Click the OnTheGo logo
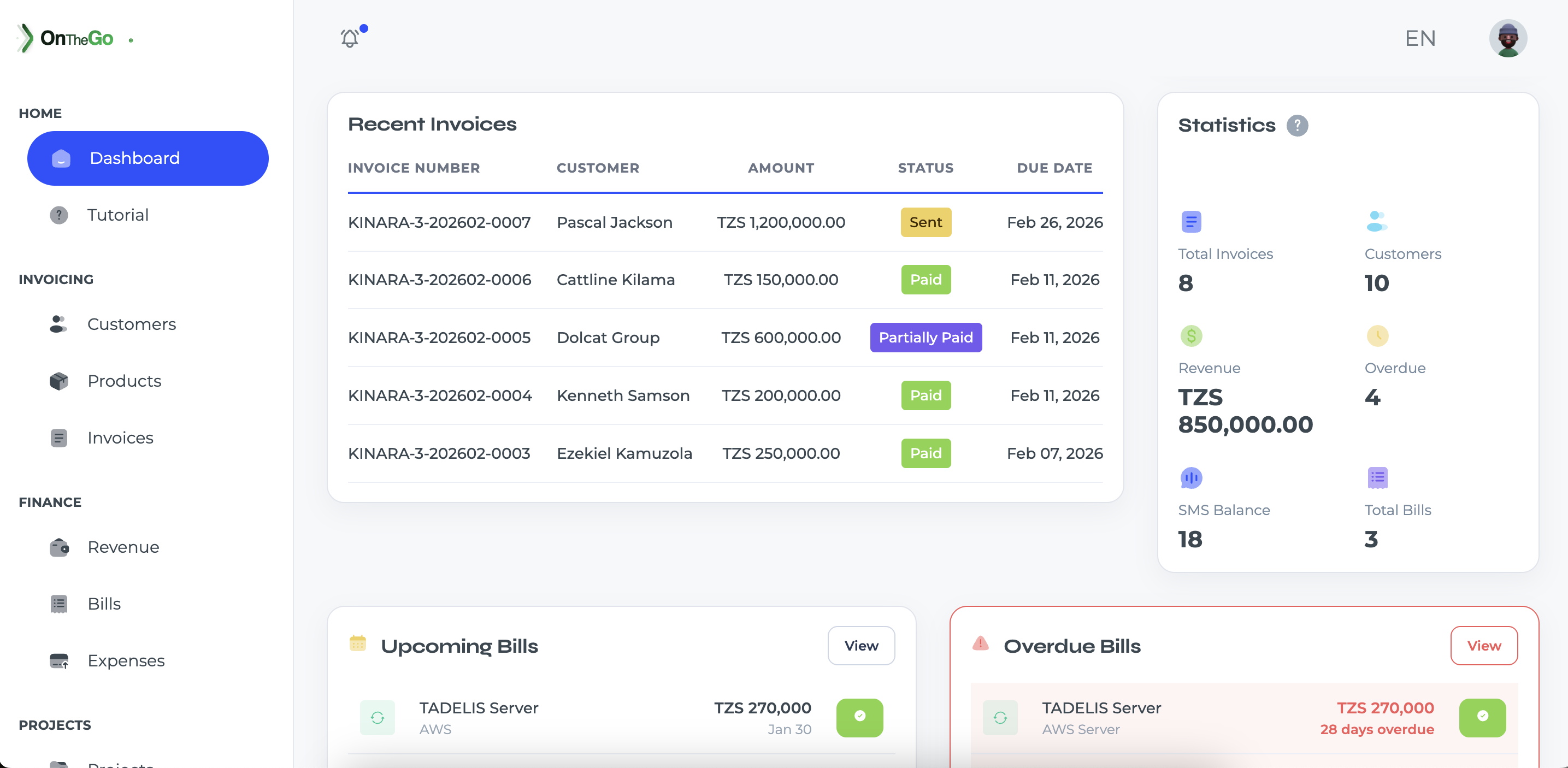 point(67,38)
